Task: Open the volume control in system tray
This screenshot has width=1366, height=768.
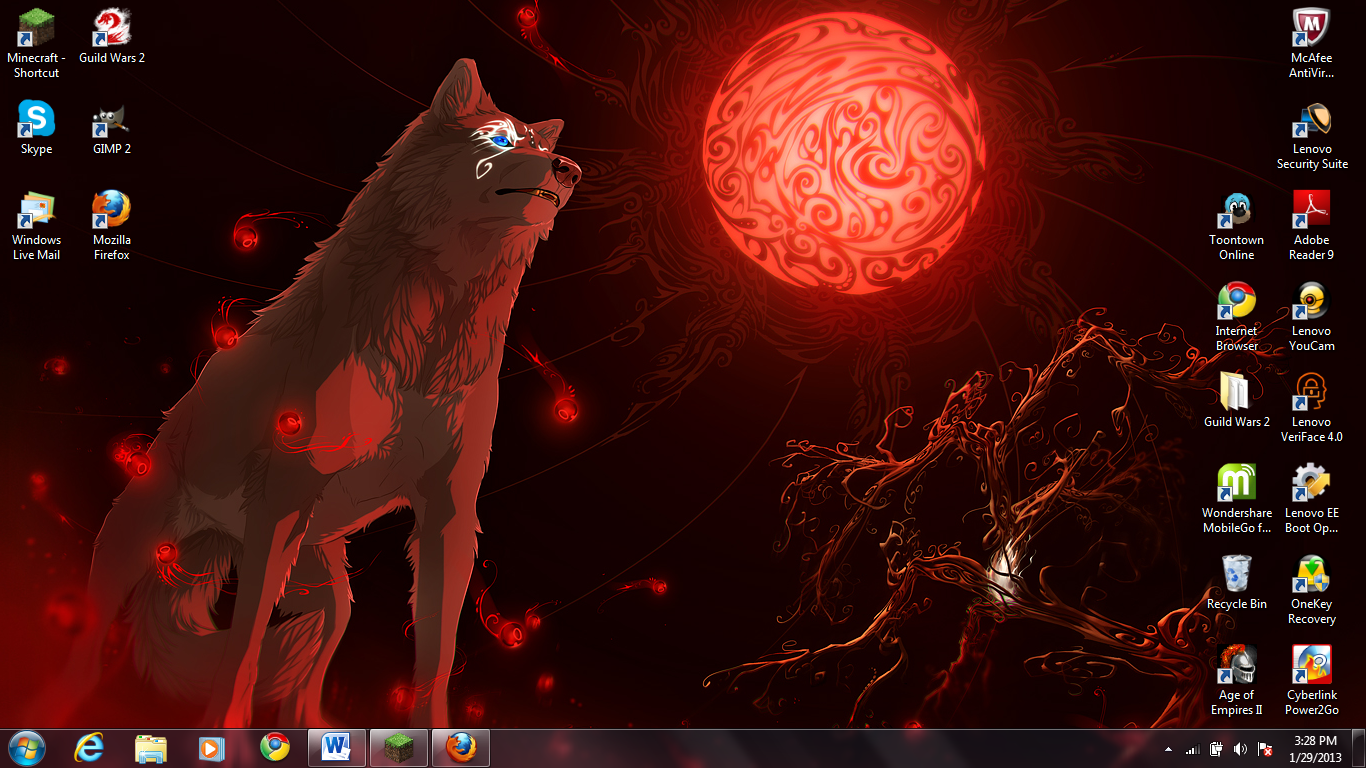Action: [x=1240, y=749]
